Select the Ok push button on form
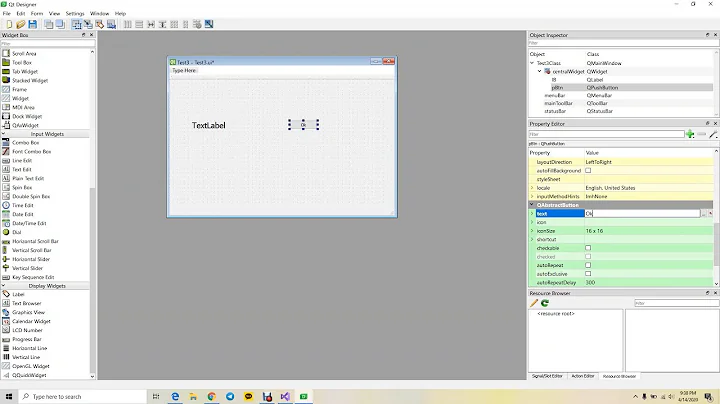This screenshot has height=404, width=720. coord(303,124)
